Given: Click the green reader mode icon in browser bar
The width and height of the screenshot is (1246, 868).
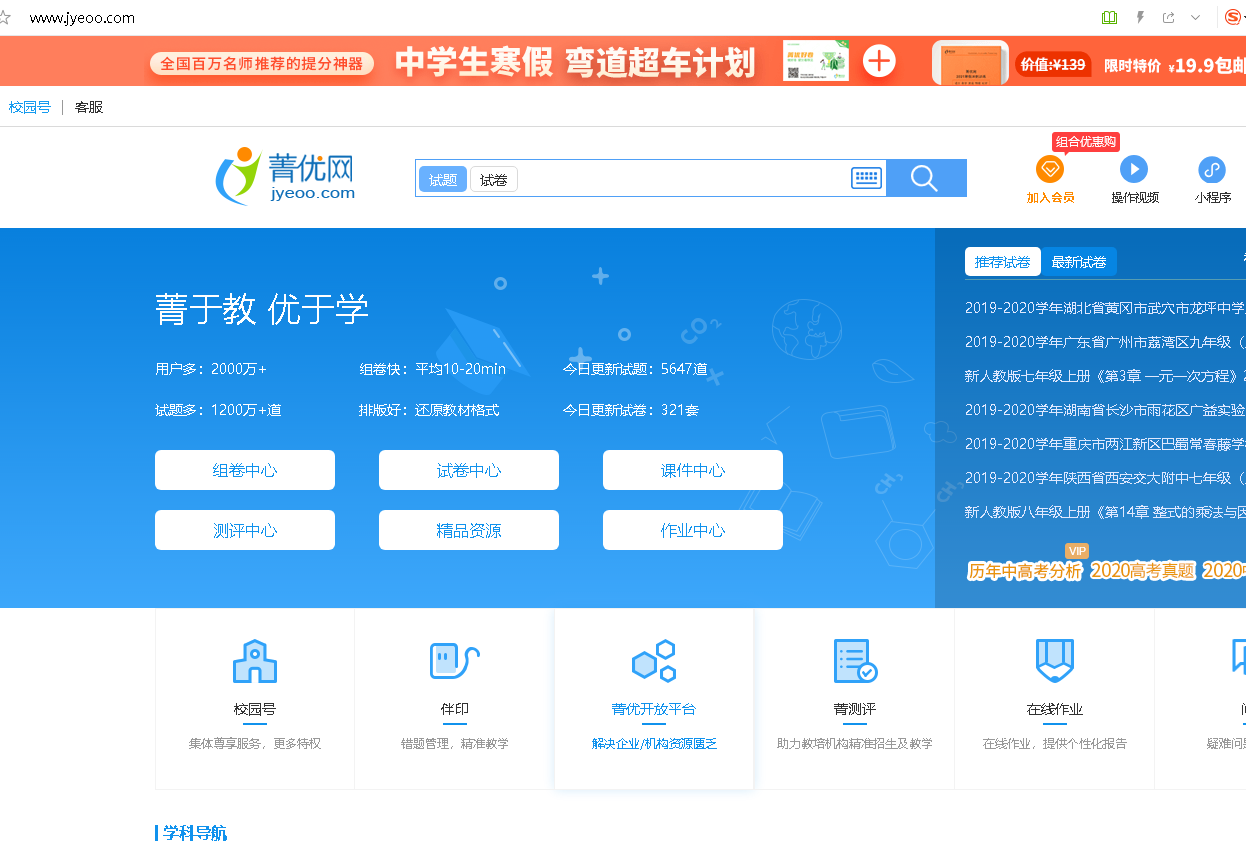Looking at the screenshot, I should pyautogui.click(x=1109, y=17).
